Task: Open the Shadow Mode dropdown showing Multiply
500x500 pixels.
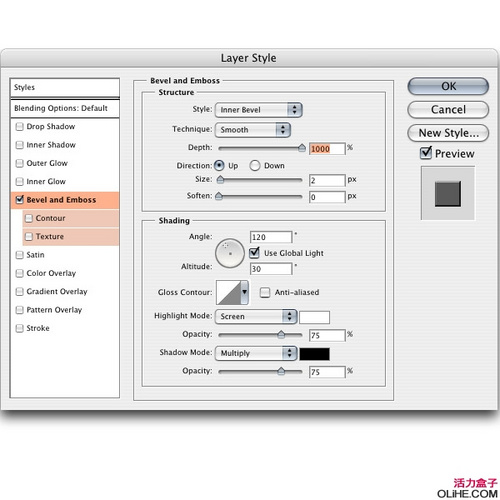Action: tap(256, 353)
